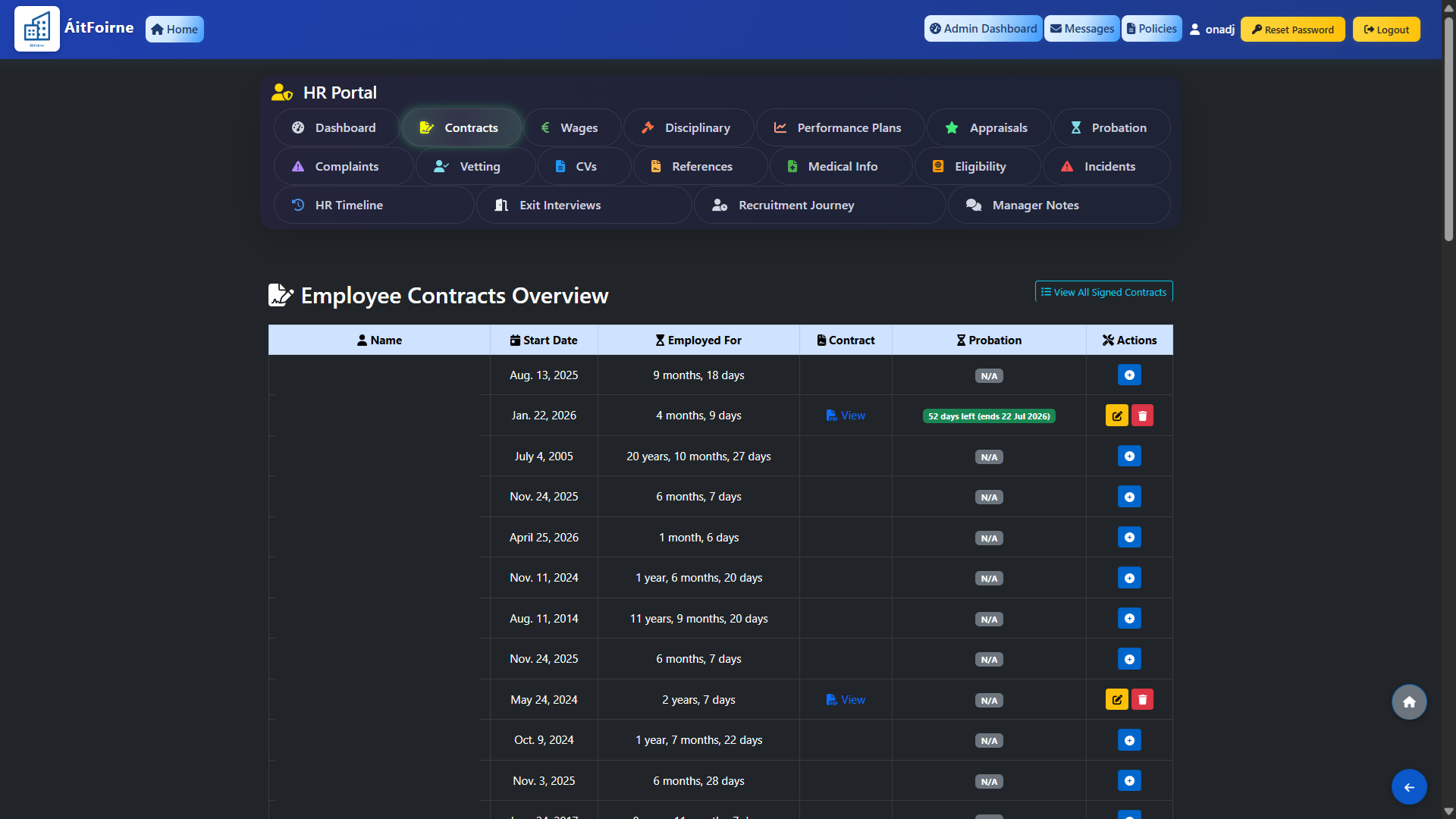This screenshot has height=819, width=1456.
Task: Open the Medical Info tab
Action: pyautogui.click(x=840, y=166)
